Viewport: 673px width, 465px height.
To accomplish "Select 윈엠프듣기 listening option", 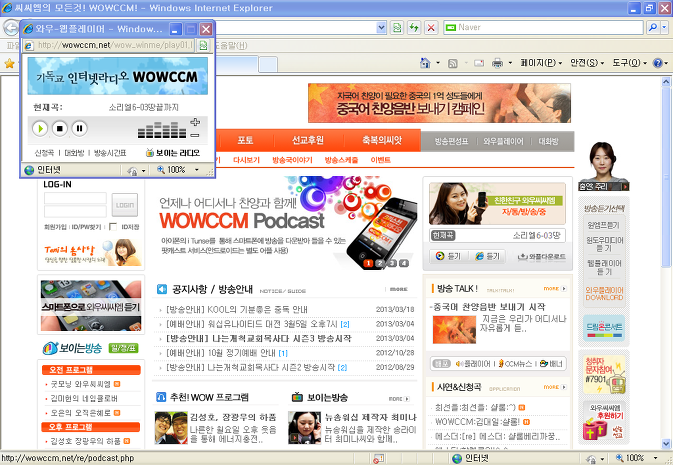I will pos(603,225).
